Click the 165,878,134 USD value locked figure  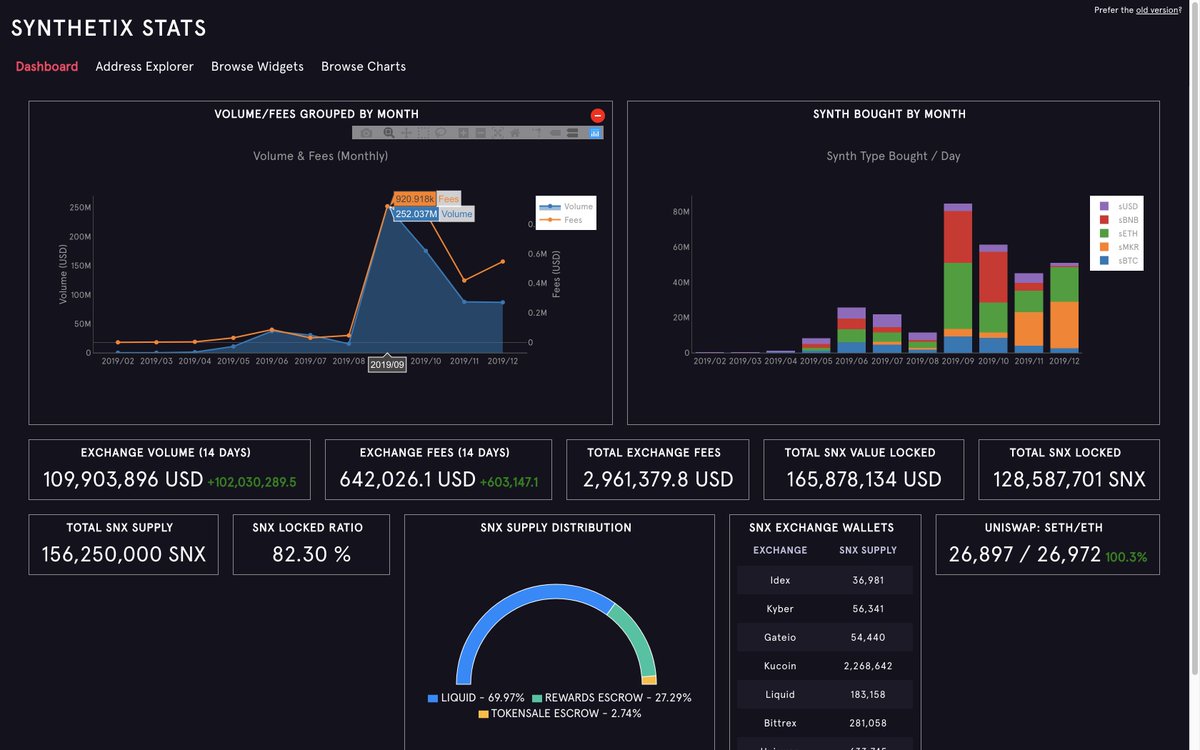coord(864,480)
